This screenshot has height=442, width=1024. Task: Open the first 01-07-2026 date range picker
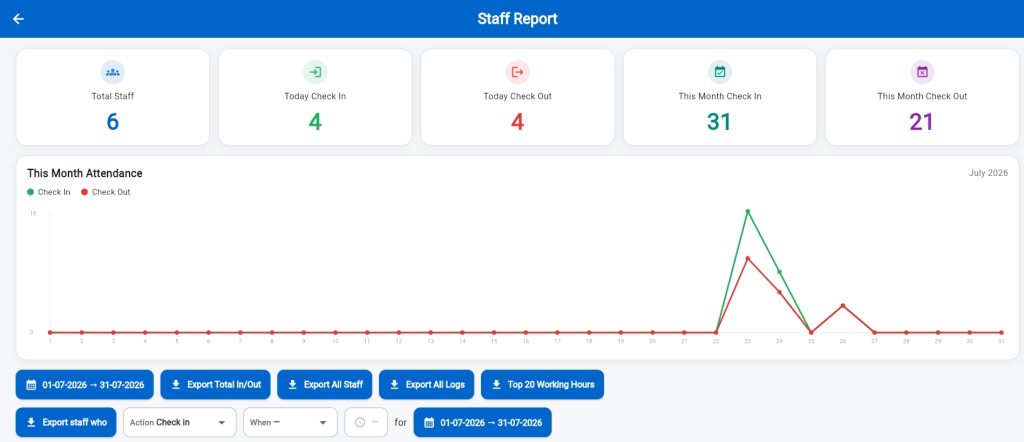click(x=85, y=385)
